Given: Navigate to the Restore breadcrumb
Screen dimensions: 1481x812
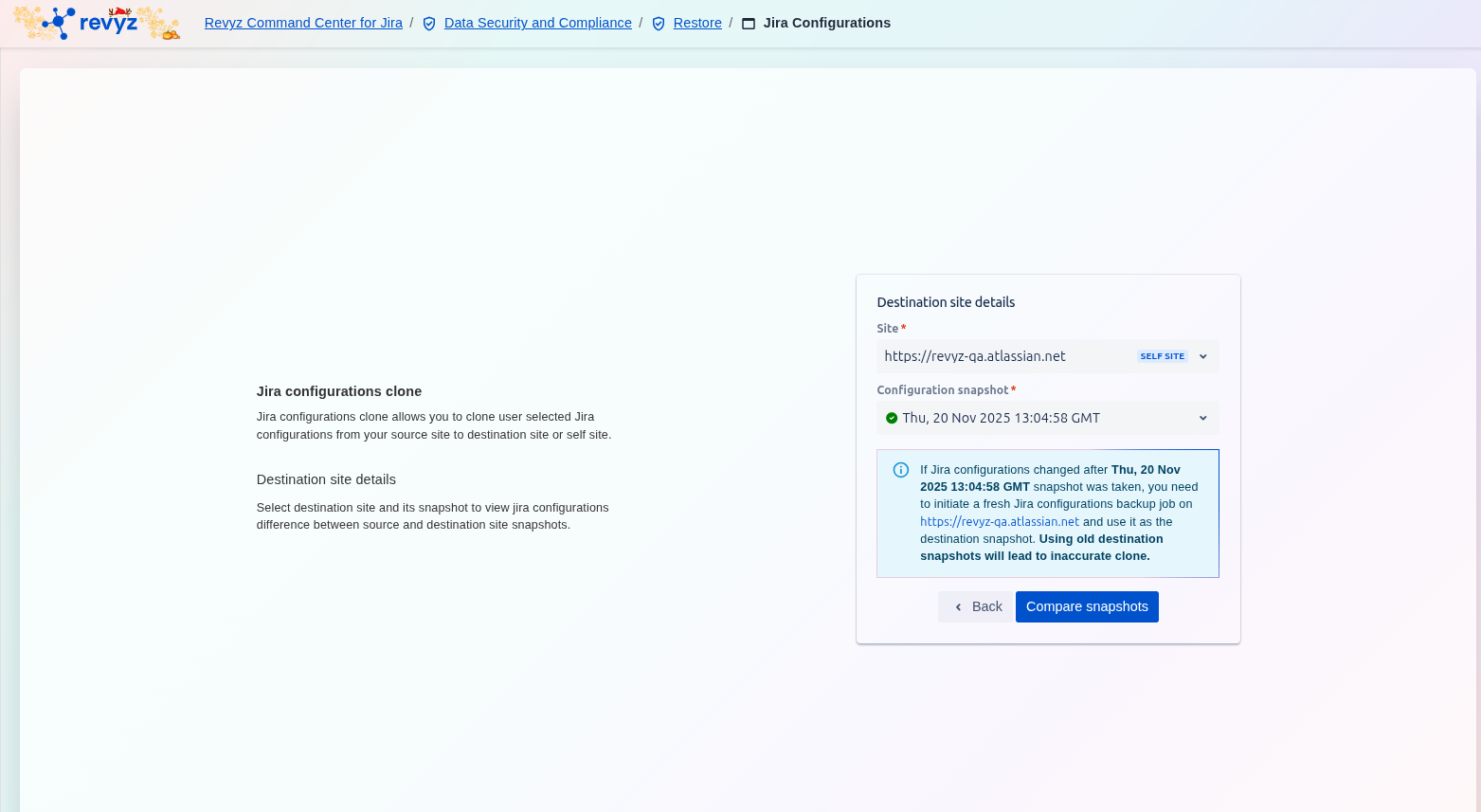Looking at the screenshot, I should pyautogui.click(x=697, y=23).
